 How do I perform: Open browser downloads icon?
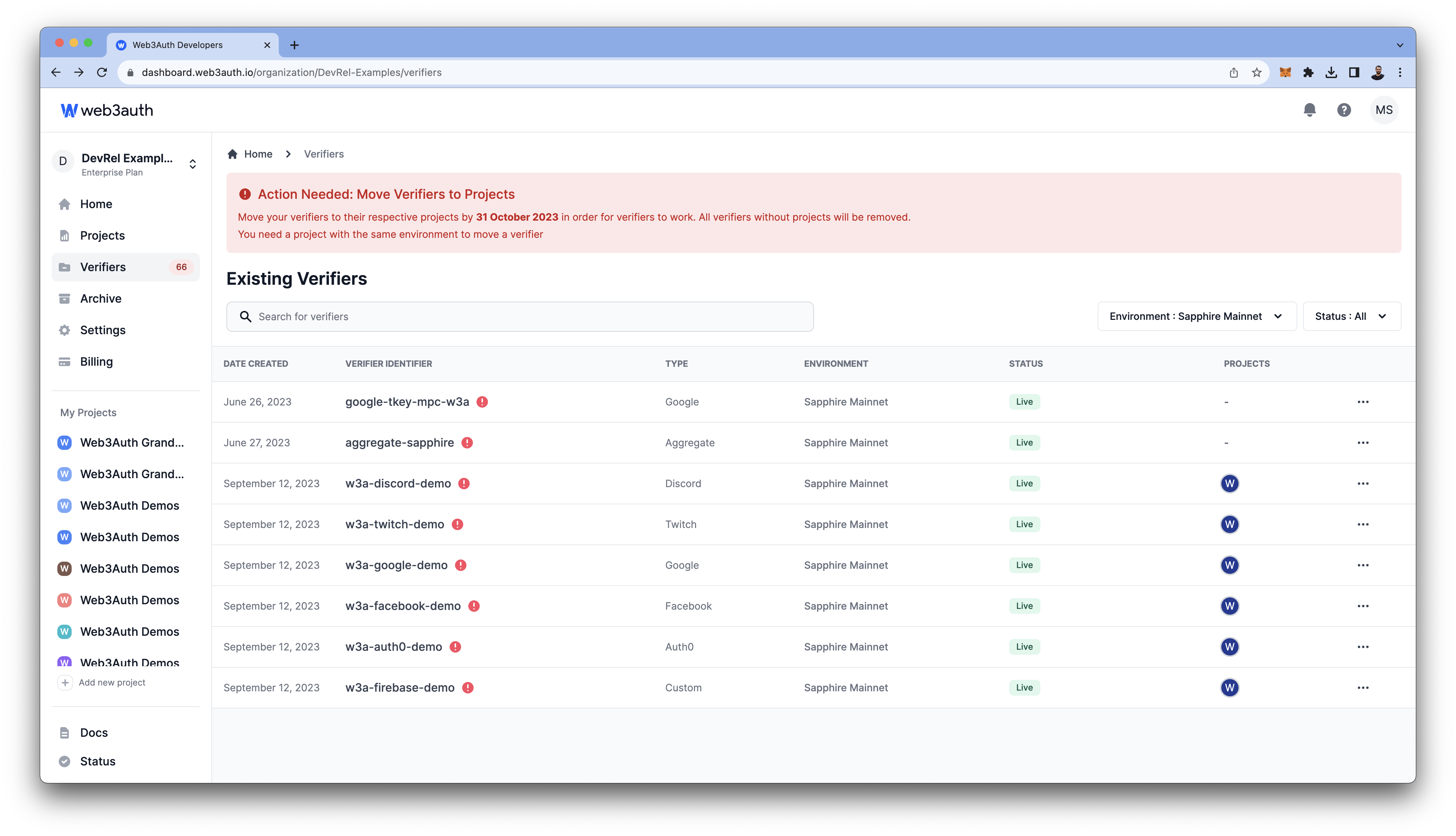tap(1331, 72)
